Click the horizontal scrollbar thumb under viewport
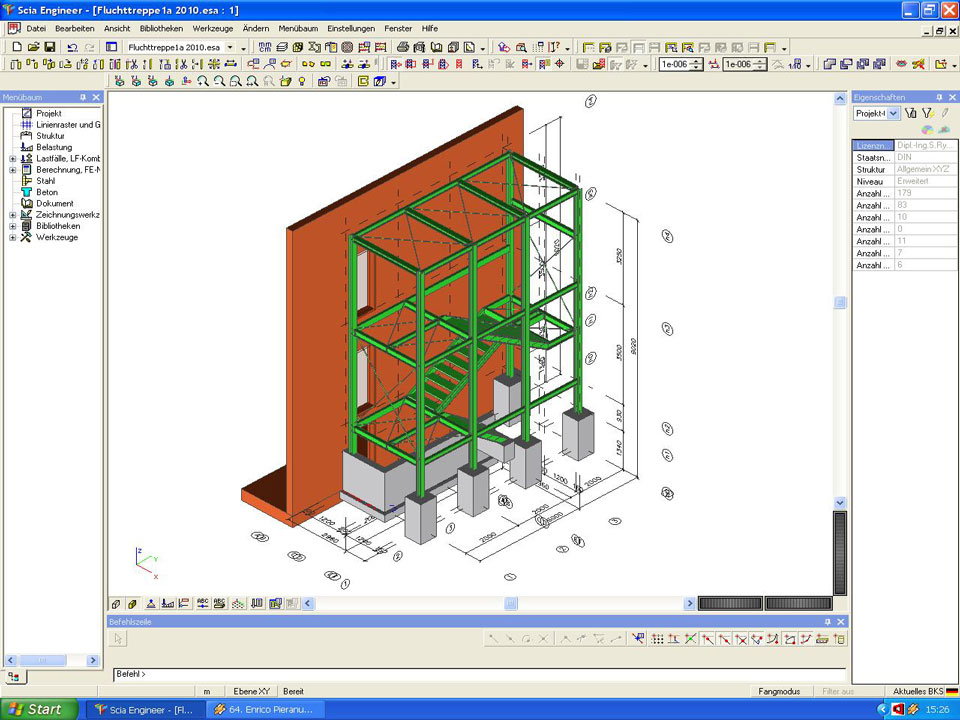 (511, 604)
